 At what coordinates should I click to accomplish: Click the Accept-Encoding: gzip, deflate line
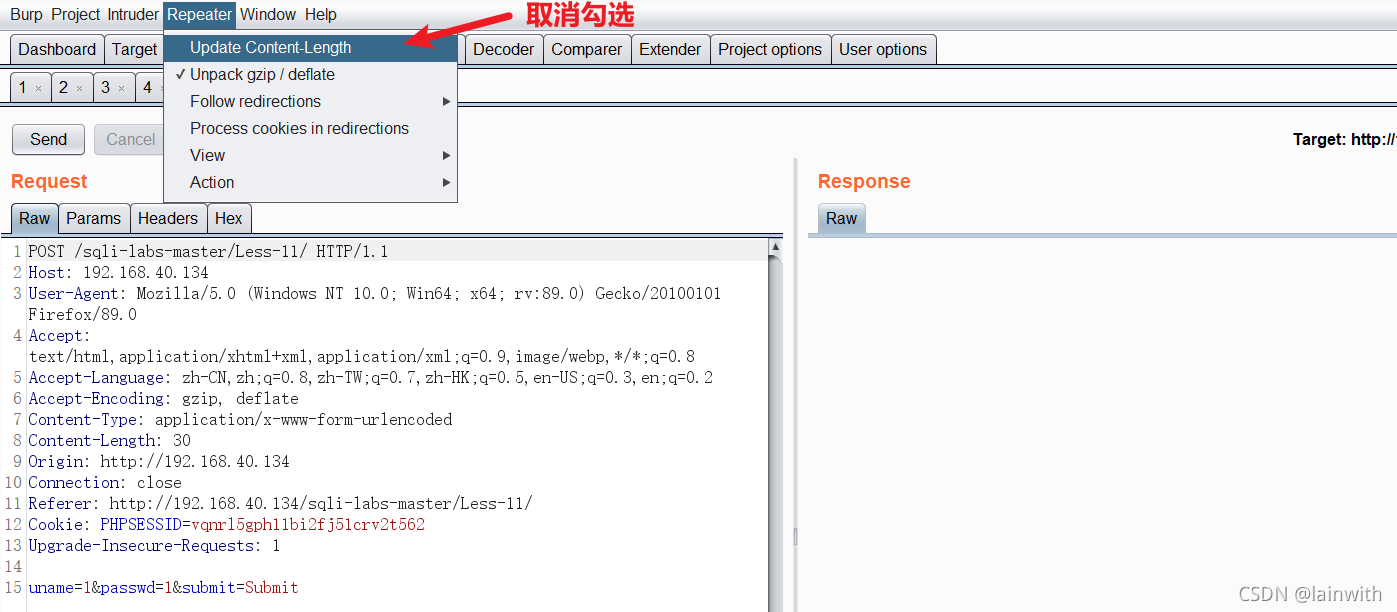point(163,399)
